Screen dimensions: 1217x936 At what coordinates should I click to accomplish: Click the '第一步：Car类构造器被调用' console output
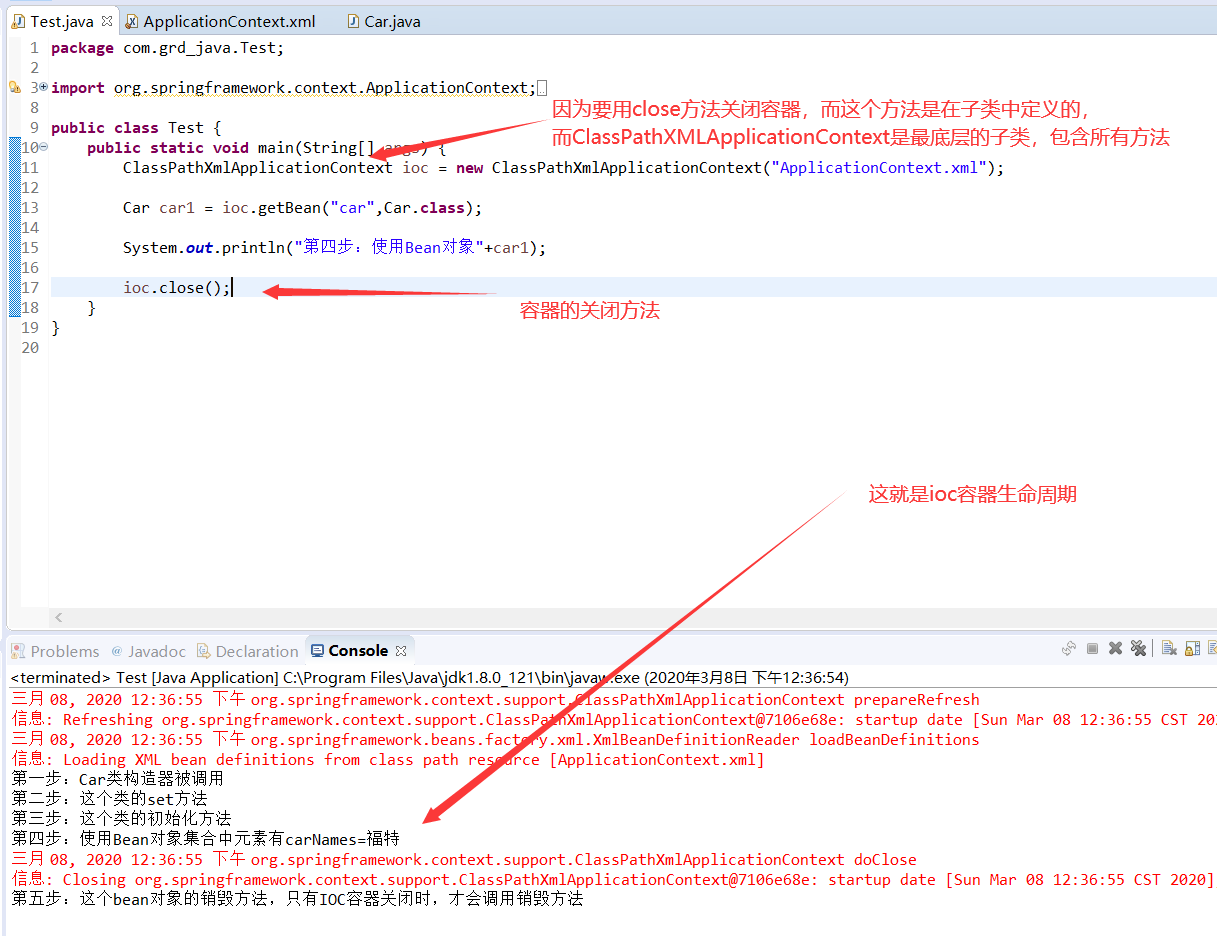pyautogui.click(x=118, y=779)
